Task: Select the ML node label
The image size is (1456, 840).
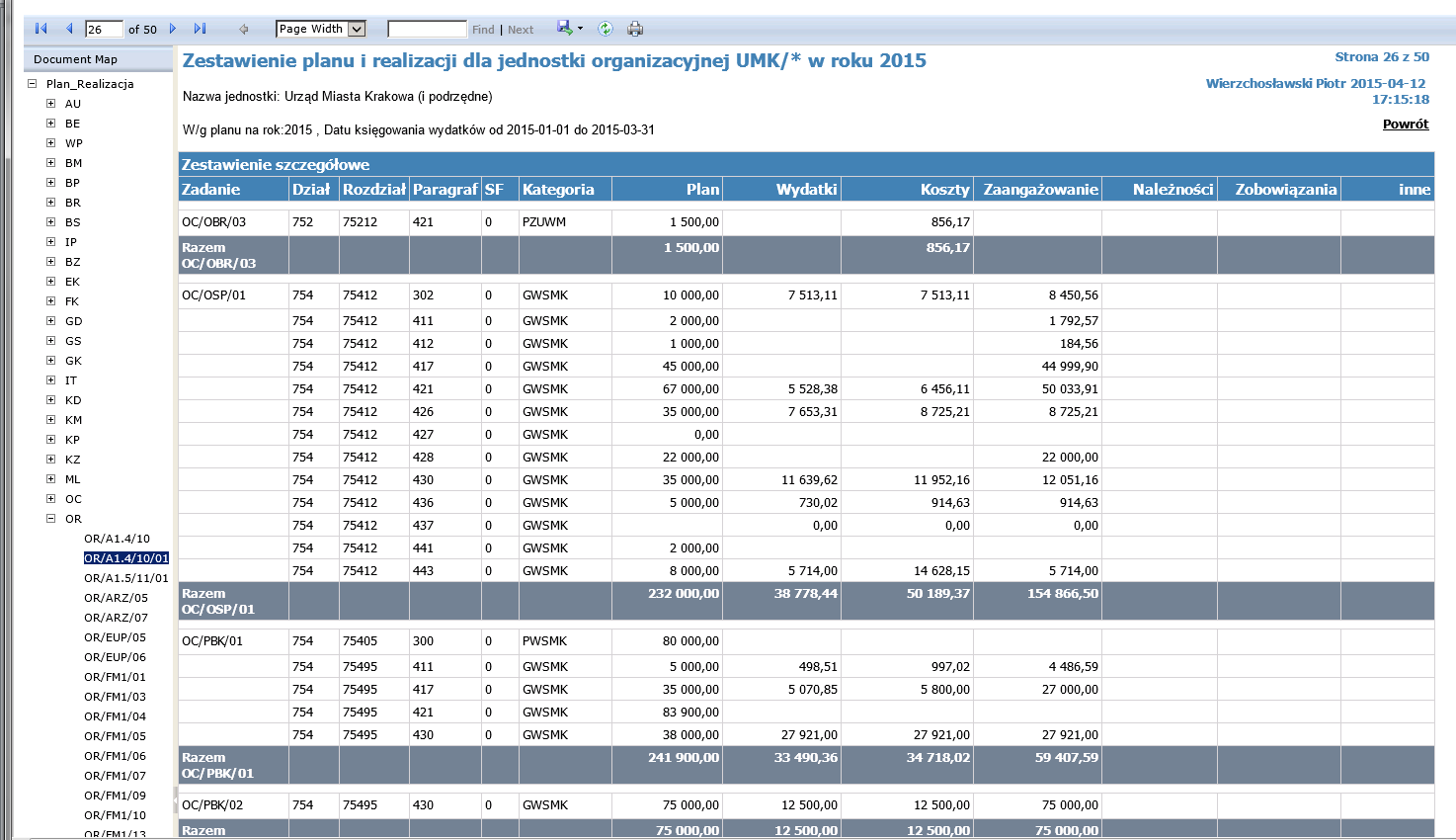Action: 73,479
